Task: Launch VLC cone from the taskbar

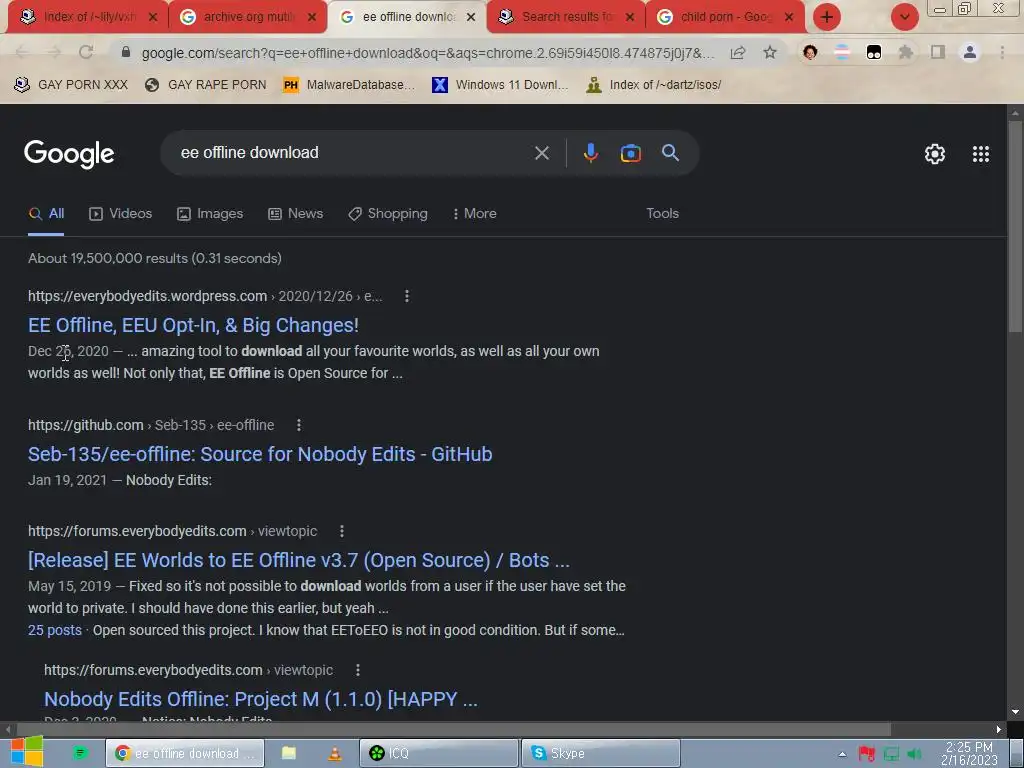Action: [x=334, y=753]
